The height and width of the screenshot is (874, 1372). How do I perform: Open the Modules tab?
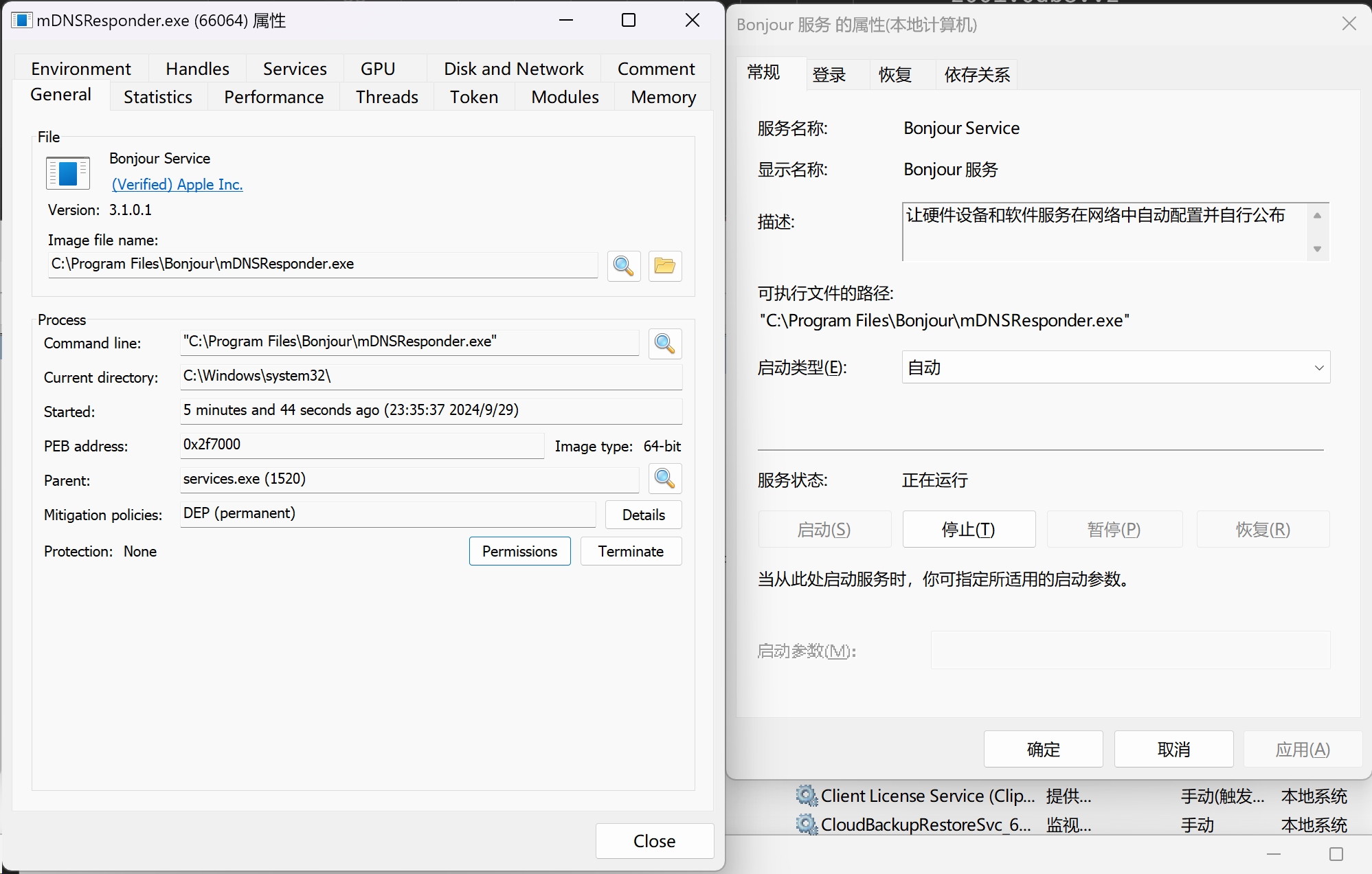(565, 97)
